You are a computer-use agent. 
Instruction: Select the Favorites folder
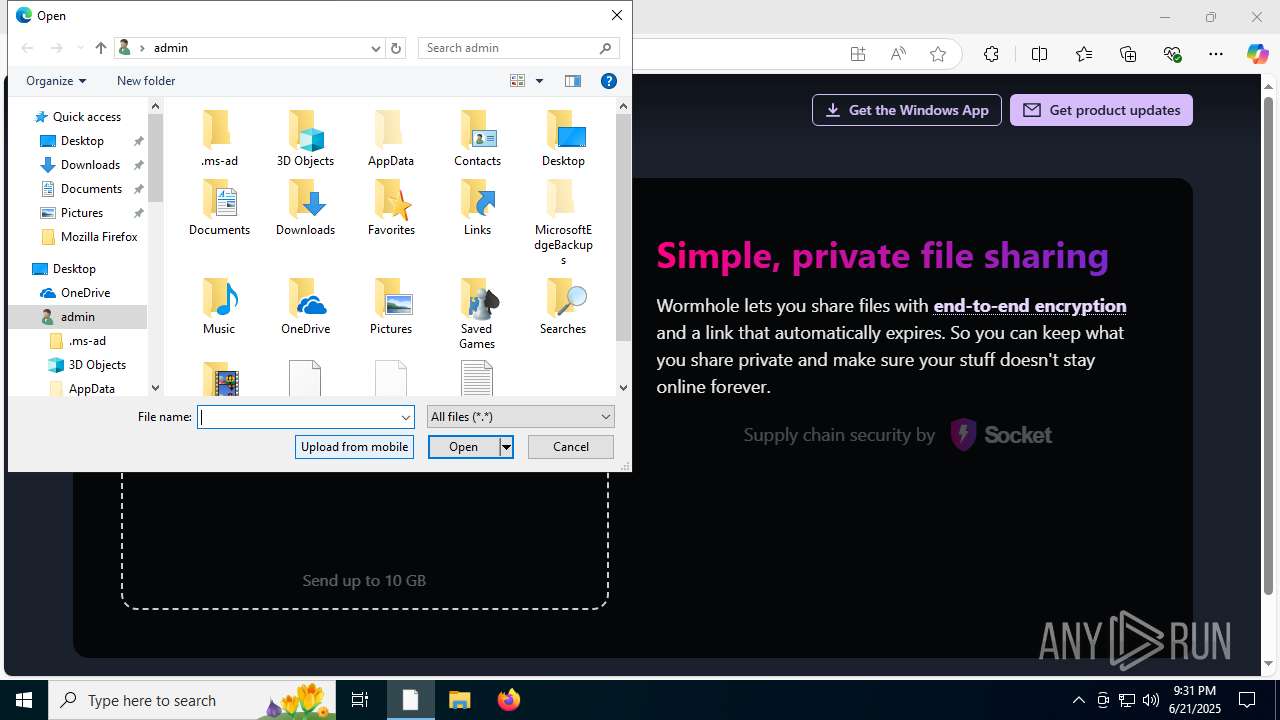tap(391, 207)
